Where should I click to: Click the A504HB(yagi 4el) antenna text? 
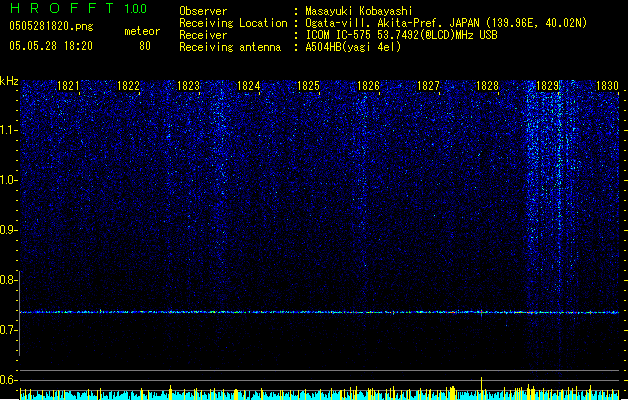353,47
